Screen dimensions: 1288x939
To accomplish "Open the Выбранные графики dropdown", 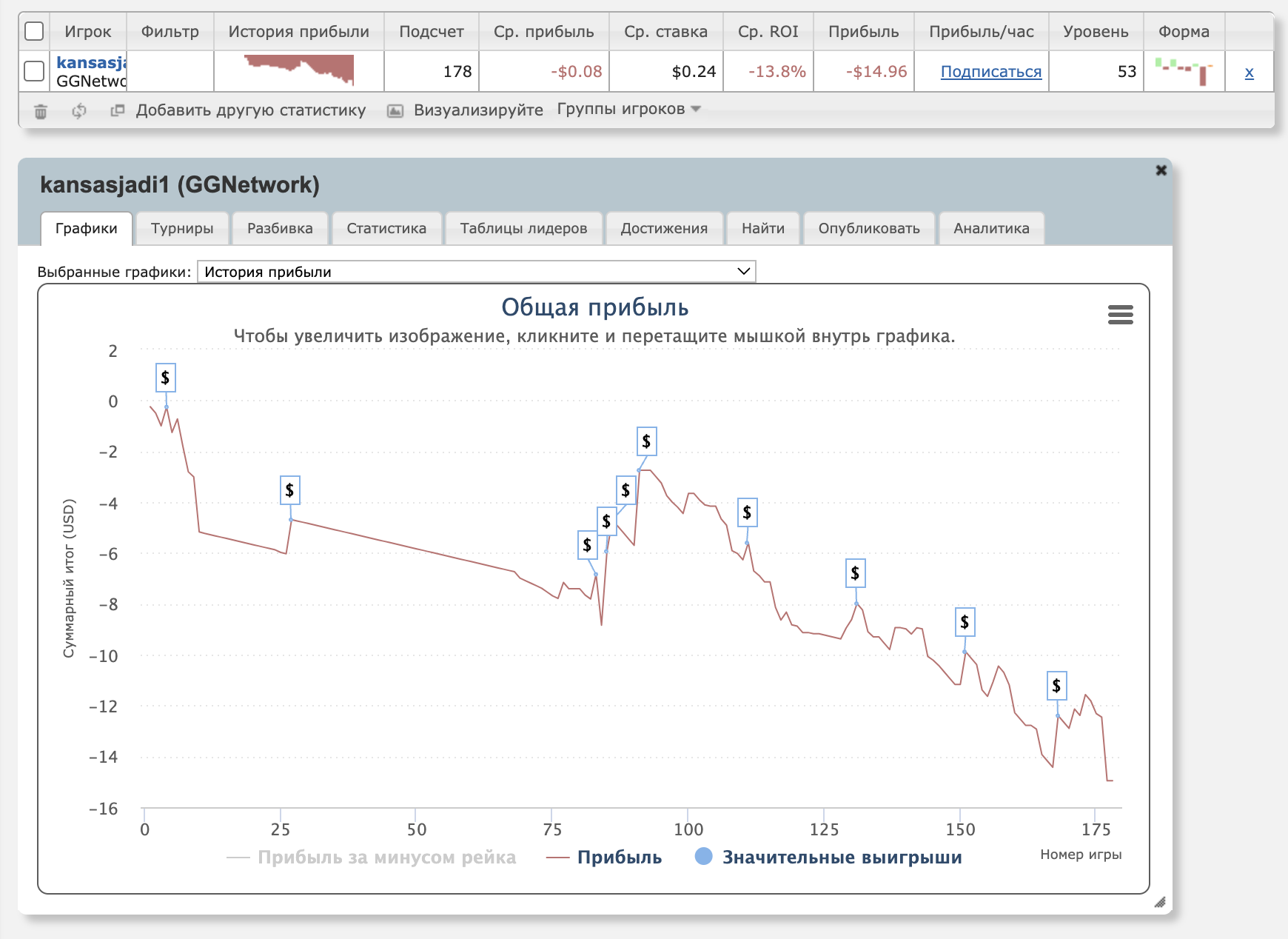I will tap(476, 272).
